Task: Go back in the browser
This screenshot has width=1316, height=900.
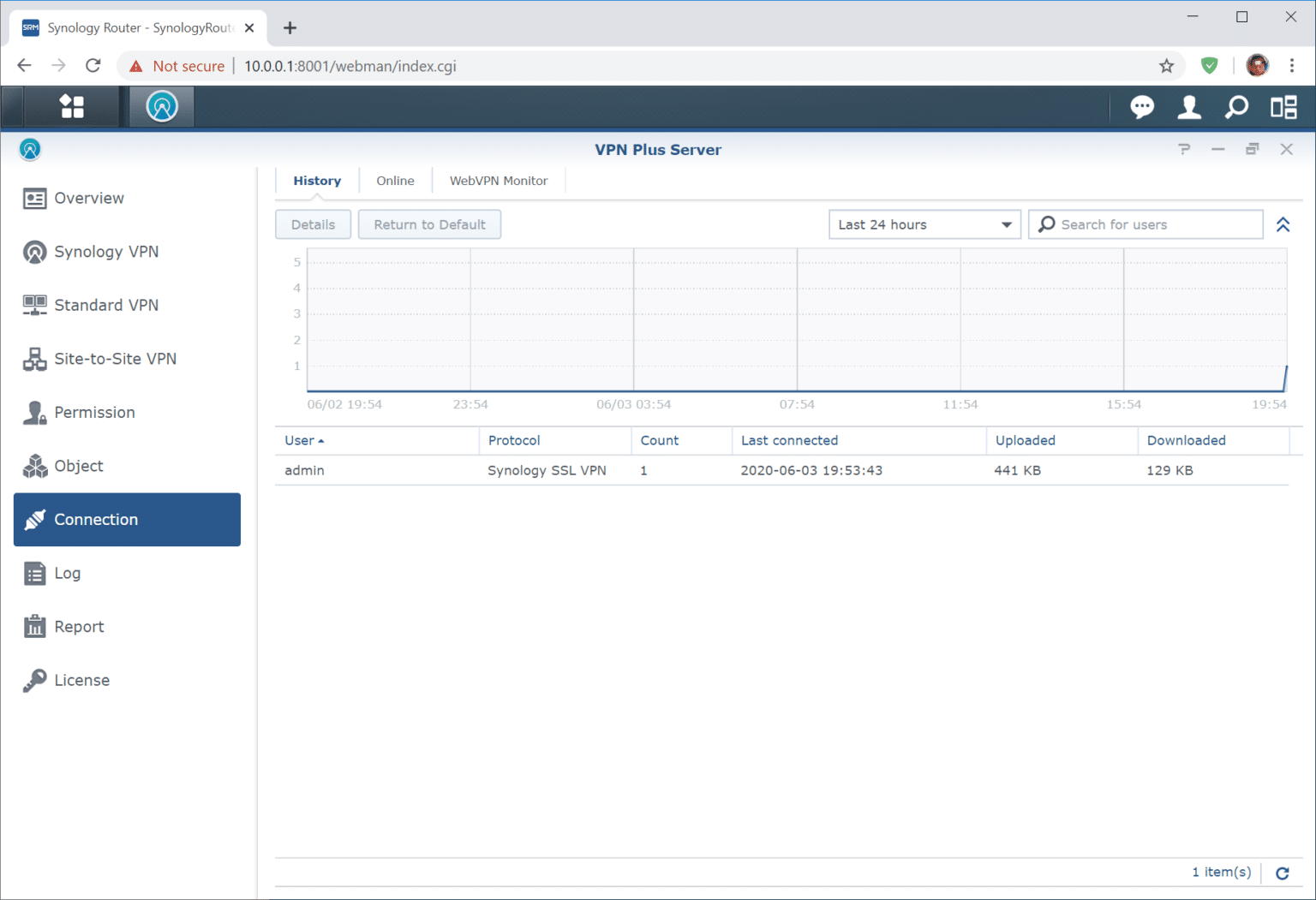Action: tap(24, 66)
